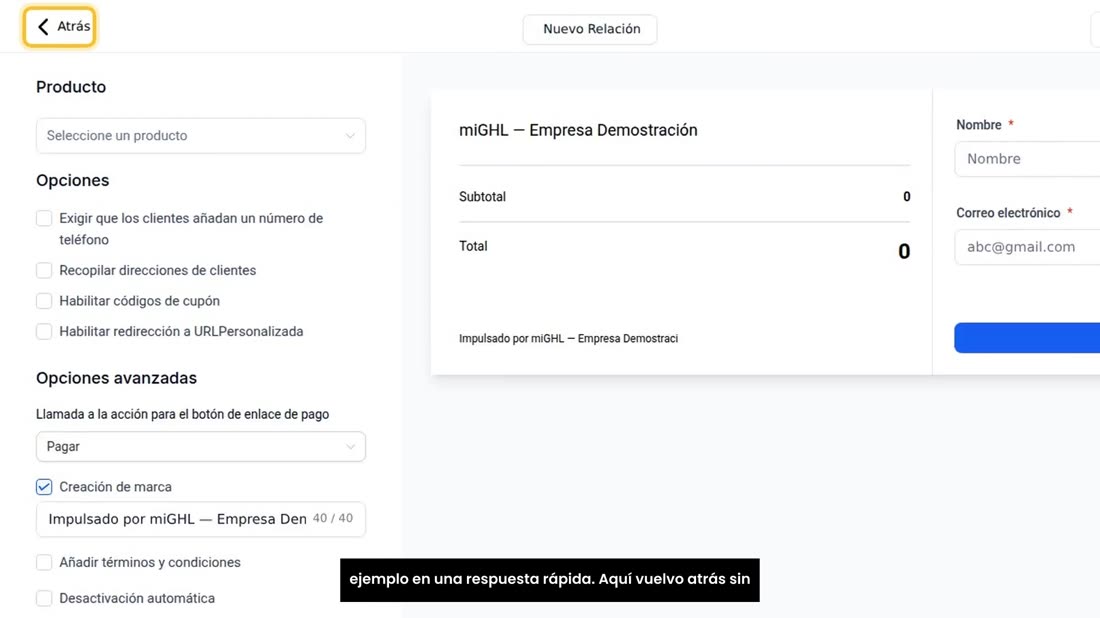Image resolution: width=1100 pixels, height=618 pixels.
Task: Go back with the Atrás button
Action: pos(60,27)
